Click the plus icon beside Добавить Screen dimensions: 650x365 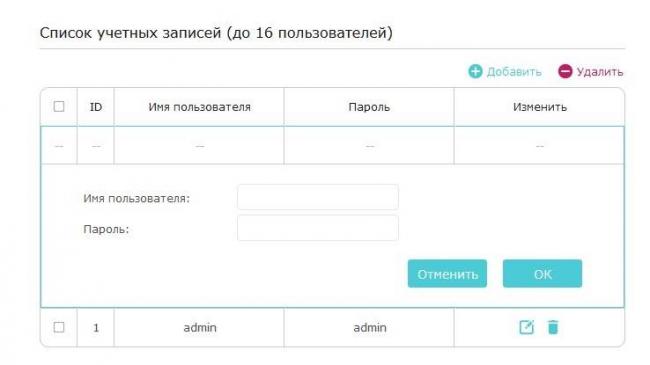pyautogui.click(x=475, y=71)
